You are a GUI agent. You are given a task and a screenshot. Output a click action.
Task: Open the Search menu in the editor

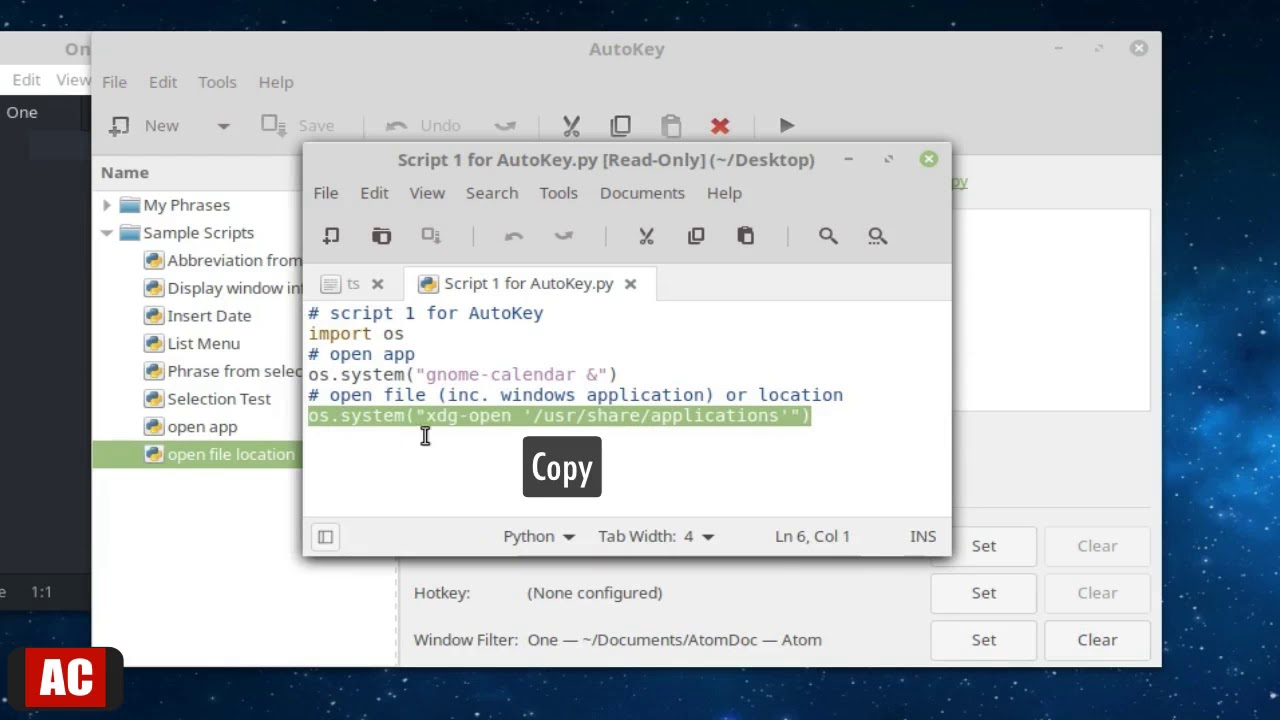click(492, 193)
